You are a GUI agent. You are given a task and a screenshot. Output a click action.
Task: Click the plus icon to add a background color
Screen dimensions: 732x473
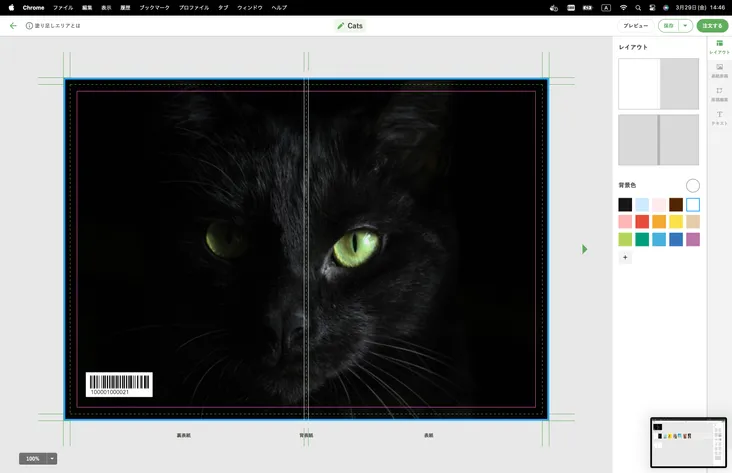pyautogui.click(x=625, y=257)
